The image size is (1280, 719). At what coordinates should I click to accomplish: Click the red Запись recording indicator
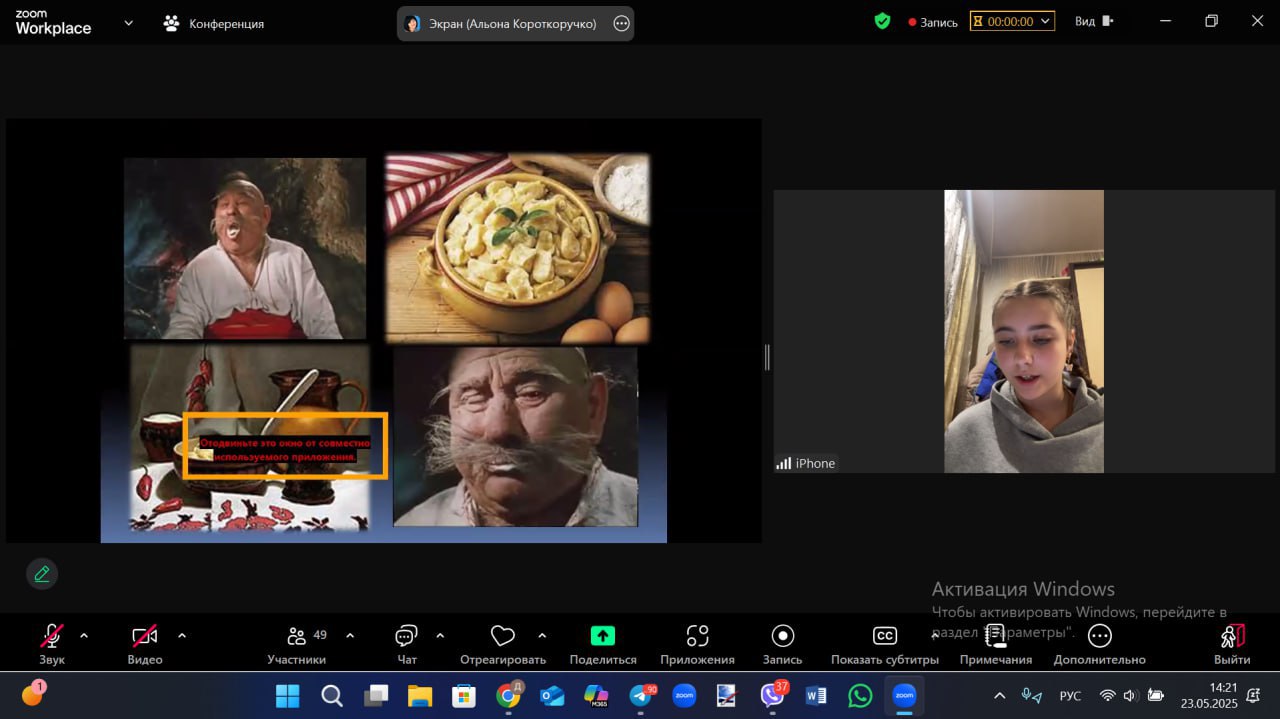point(933,22)
